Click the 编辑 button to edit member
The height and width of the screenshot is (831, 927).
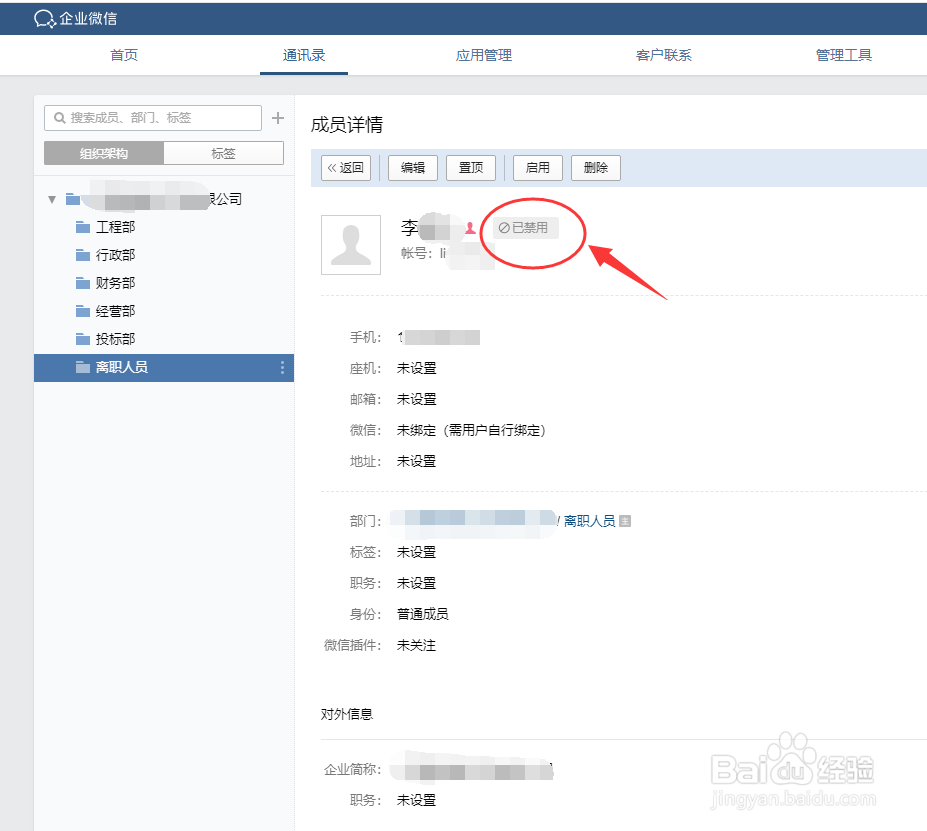(412, 168)
